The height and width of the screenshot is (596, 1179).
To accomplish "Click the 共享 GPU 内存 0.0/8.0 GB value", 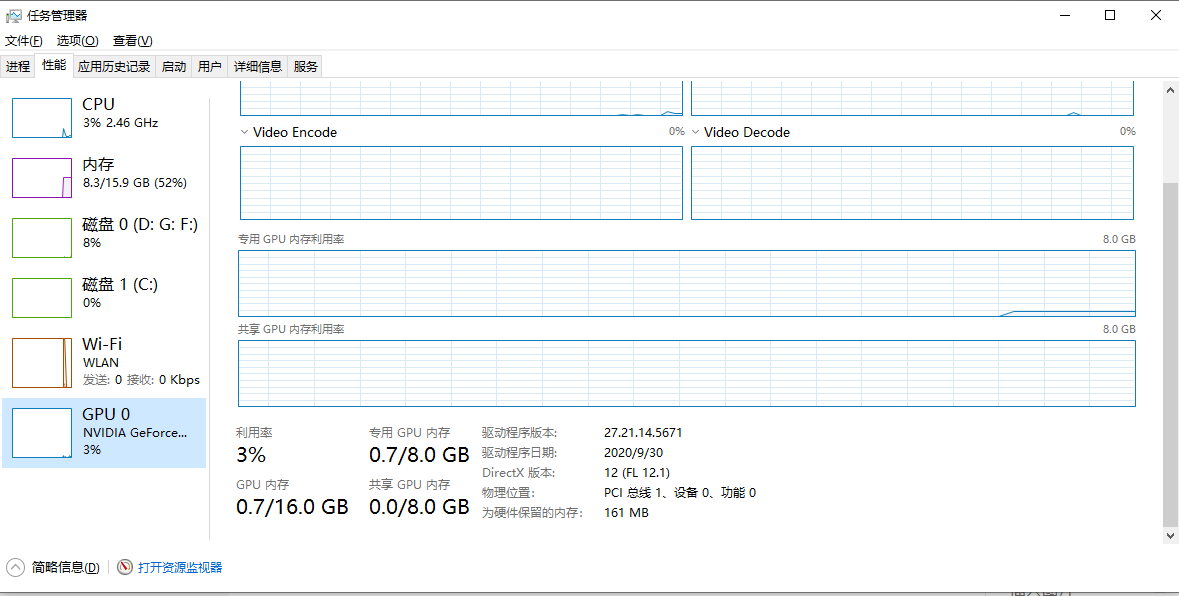I will pyautogui.click(x=419, y=507).
